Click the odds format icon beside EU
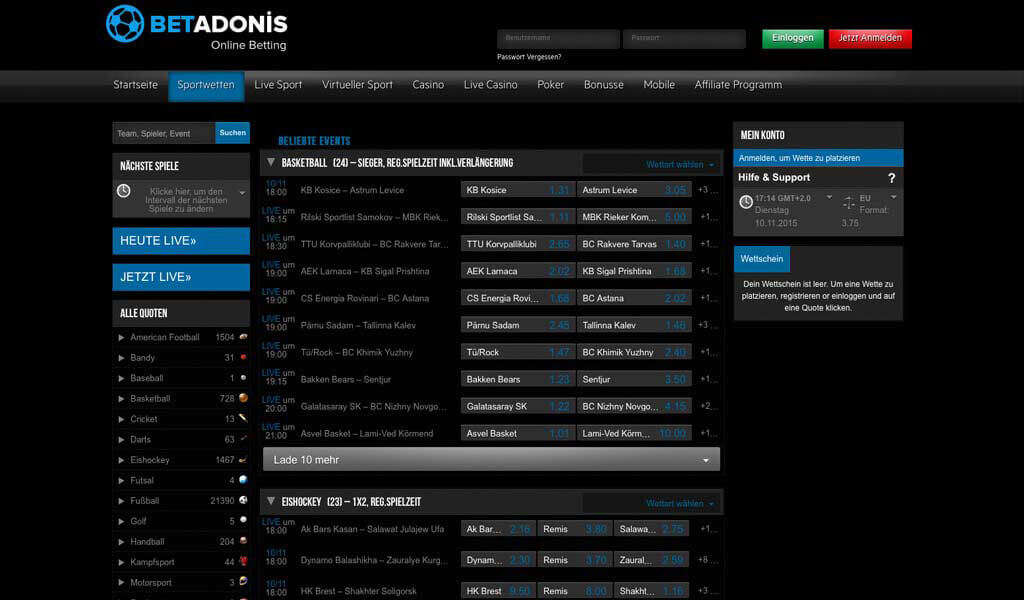The height and width of the screenshot is (600, 1024). click(848, 202)
